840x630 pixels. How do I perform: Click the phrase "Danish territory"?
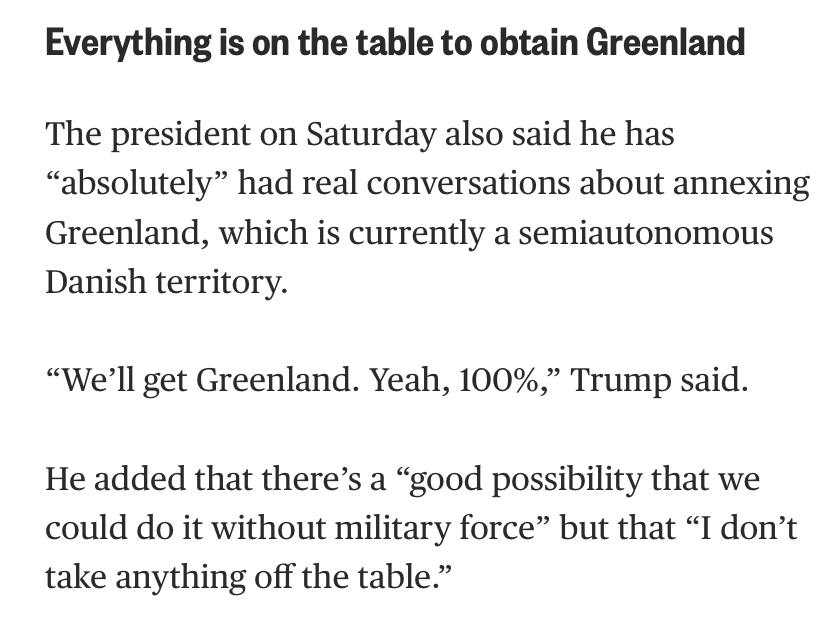(x=166, y=282)
